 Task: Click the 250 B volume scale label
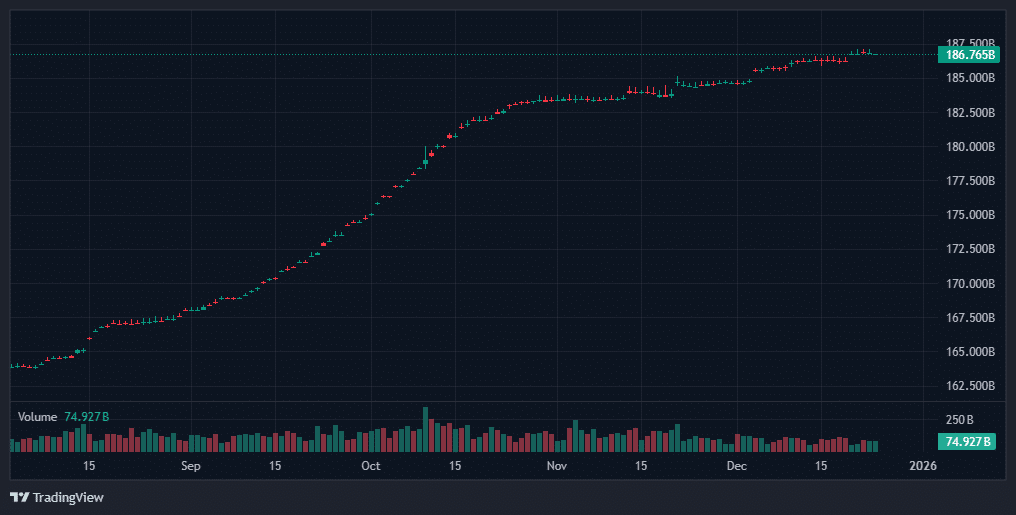coord(959,419)
